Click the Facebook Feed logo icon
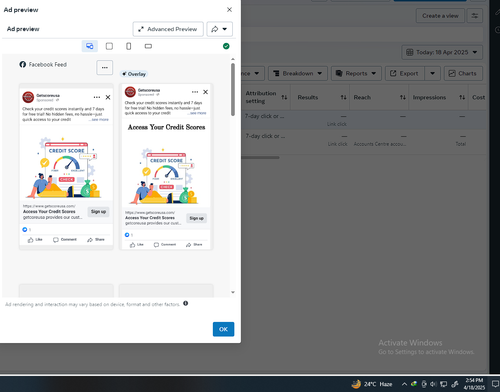 (x=23, y=64)
